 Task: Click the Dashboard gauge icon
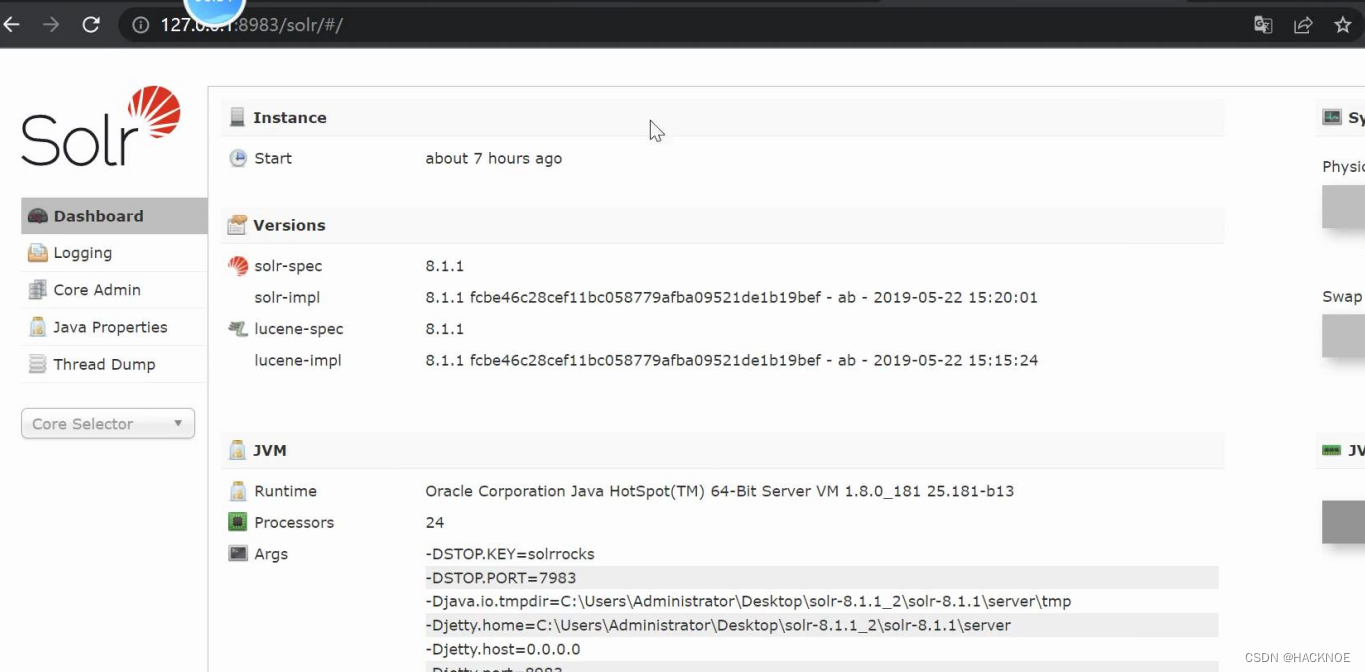point(38,216)
